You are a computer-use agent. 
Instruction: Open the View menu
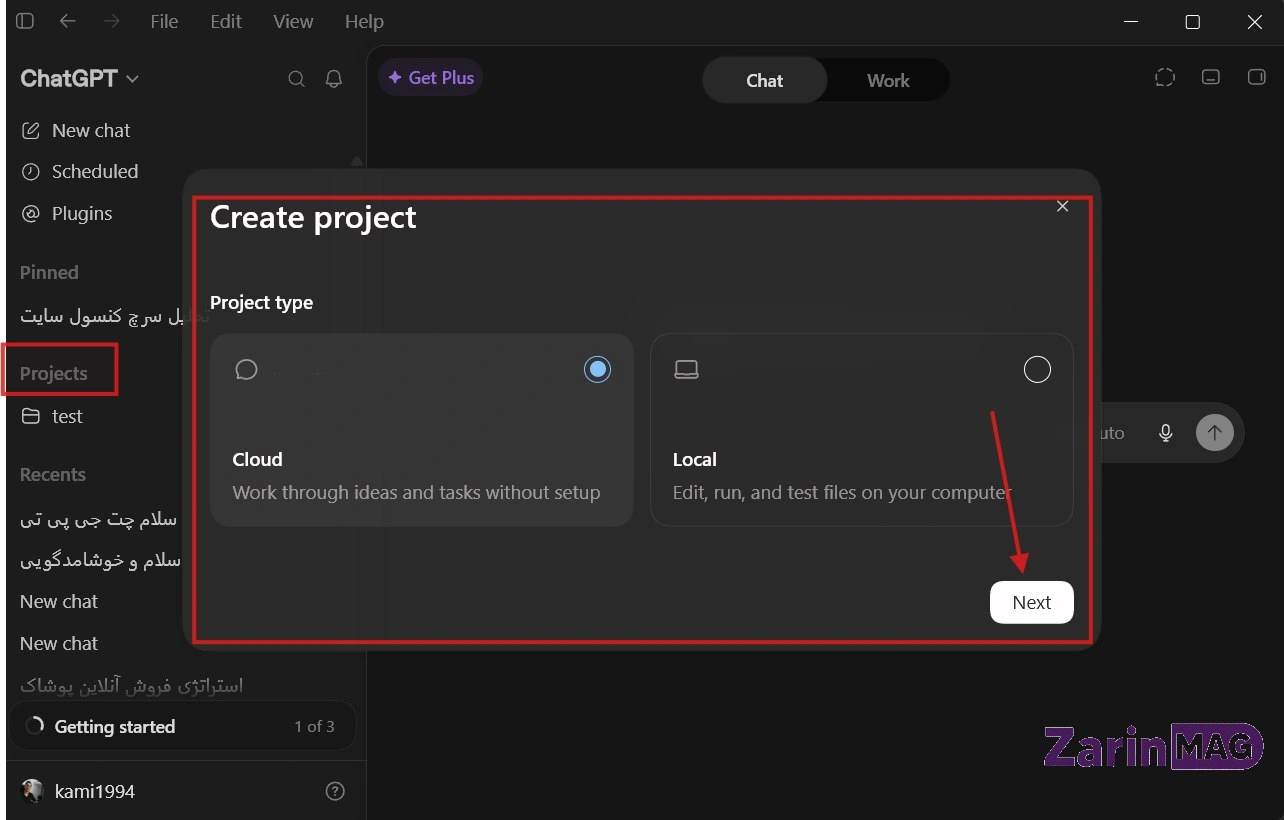pos(293,21)
